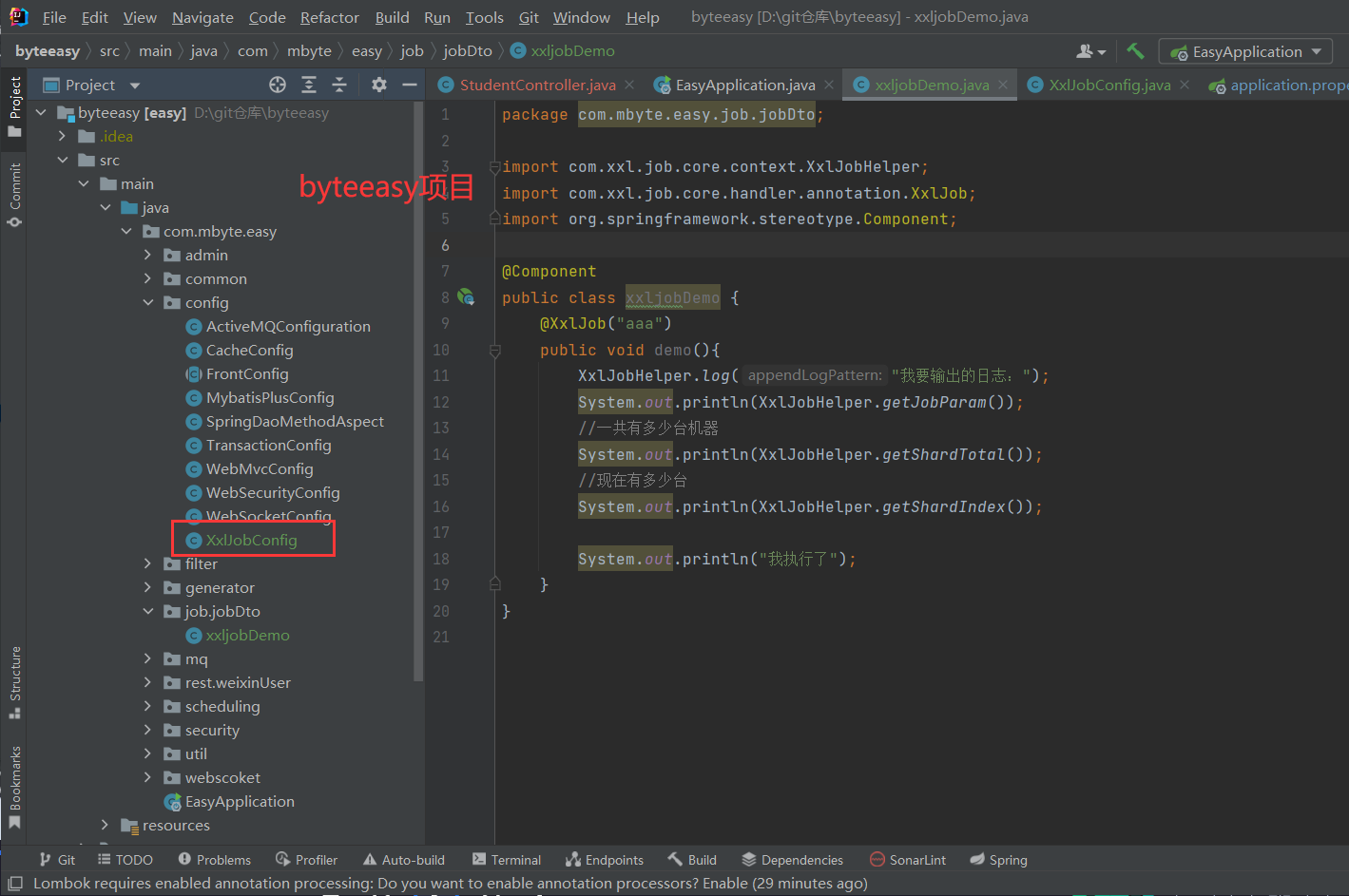This screenshot has height=896, width=1349.
Task: Click Expand All in Project panel
Action: 309,85
